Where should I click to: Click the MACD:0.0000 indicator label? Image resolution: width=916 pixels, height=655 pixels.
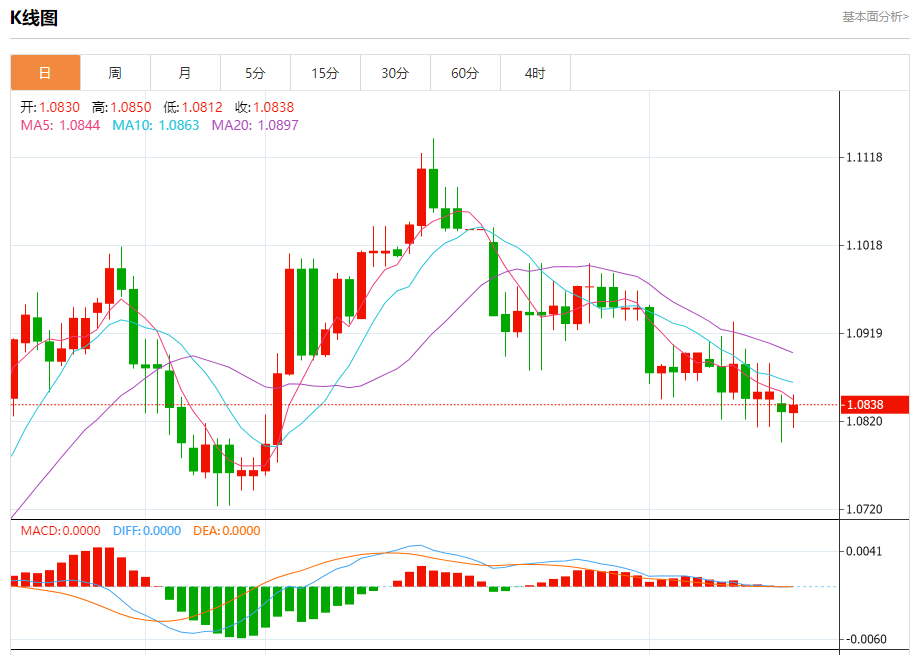[x=61, y=531]
